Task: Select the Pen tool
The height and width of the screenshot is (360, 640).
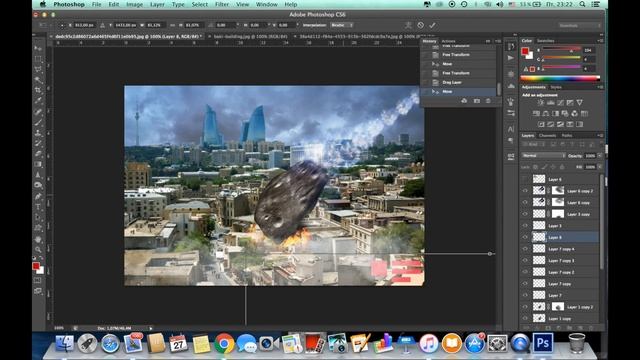Action: pyautogui.click(x=38, y=196)
